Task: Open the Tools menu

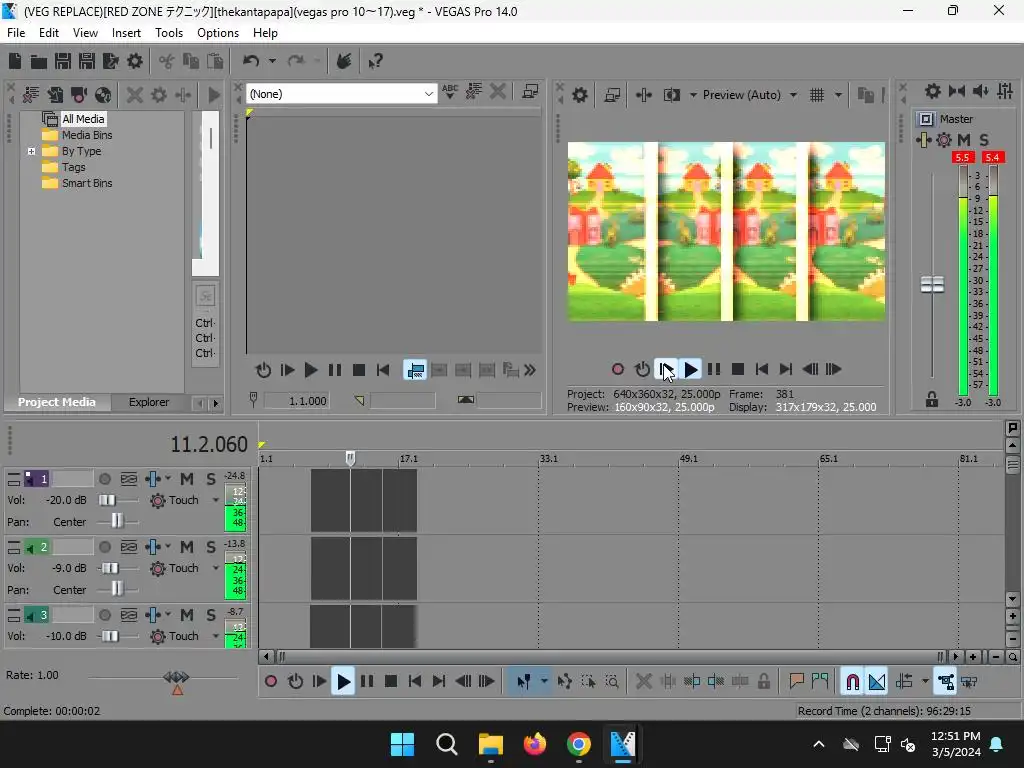Action: 168,33
